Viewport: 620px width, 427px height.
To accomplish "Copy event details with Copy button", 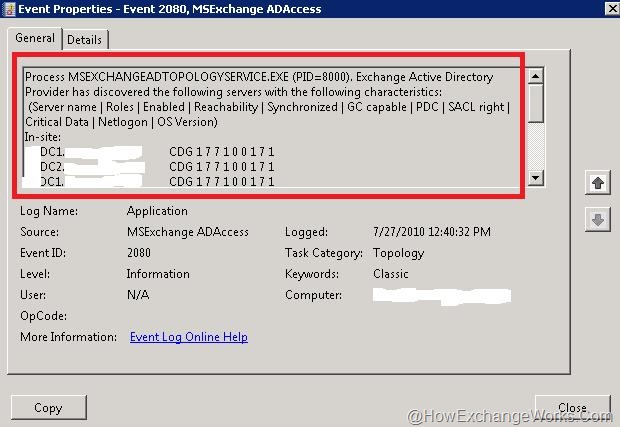I will point(49,408).
